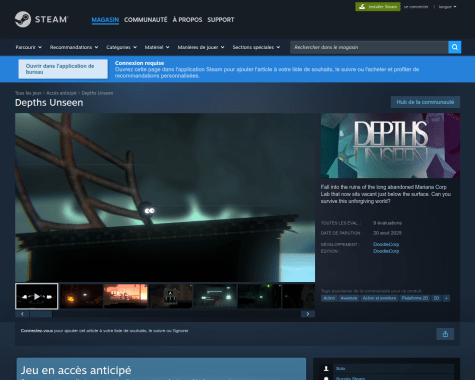The image size is (475, 380).
Task: Select the Plateforme 2D tag
Action: tap(415, 298)
